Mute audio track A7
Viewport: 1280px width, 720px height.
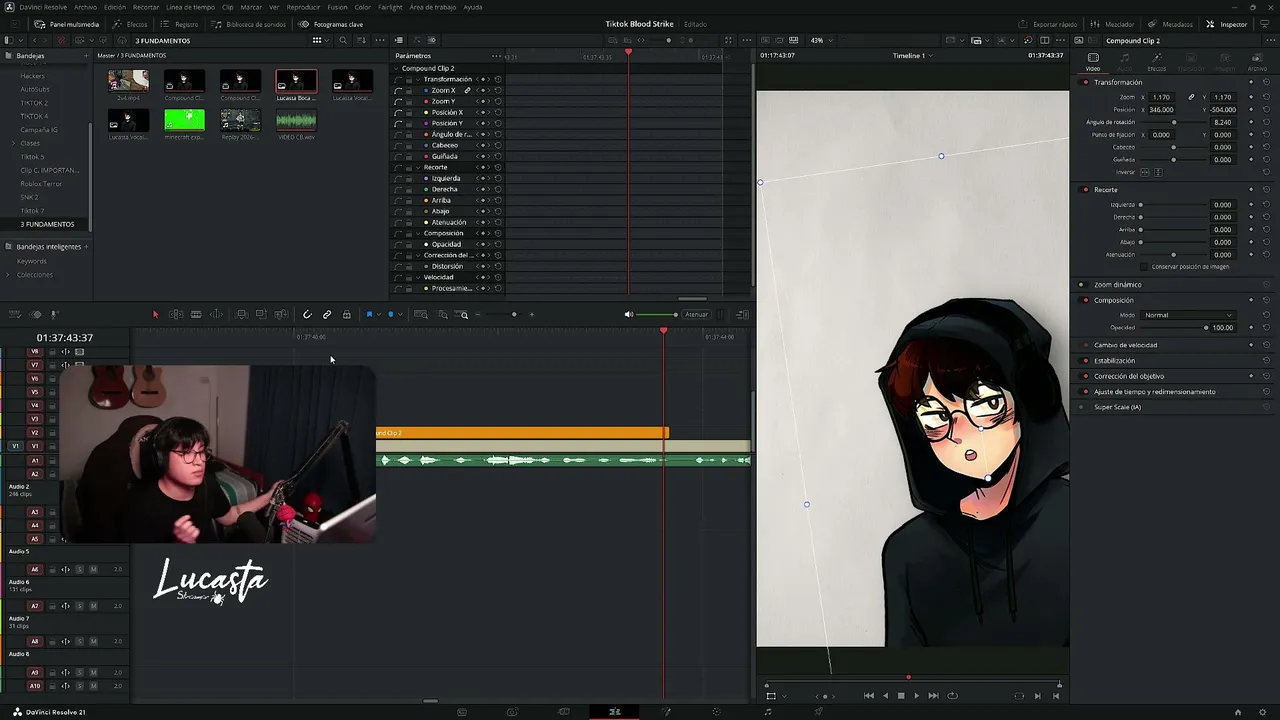(93, 606)
